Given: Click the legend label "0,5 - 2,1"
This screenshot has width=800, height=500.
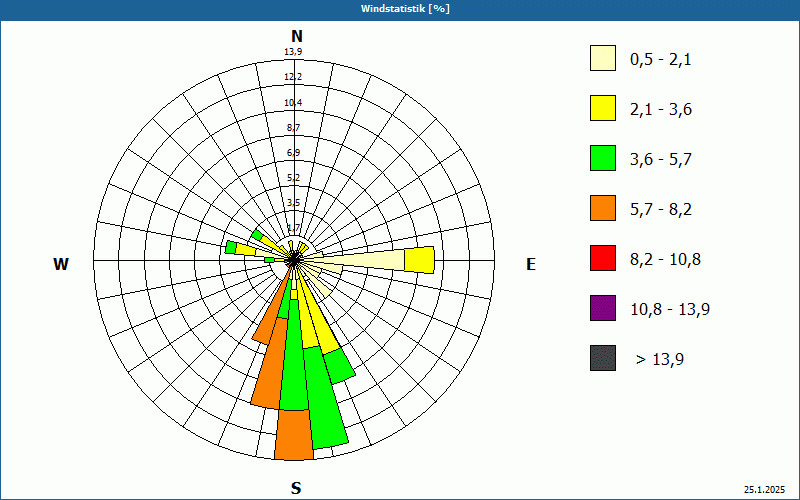Looking at the screenshot, I should pos(661,60).
